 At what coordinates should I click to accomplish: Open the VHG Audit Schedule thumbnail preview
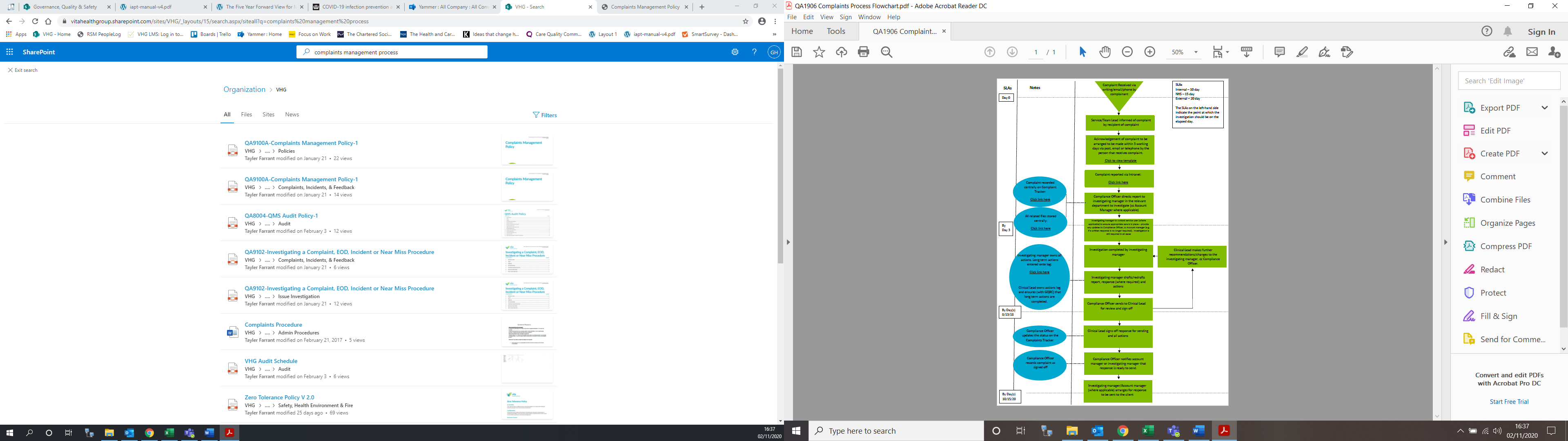point(527,368)
